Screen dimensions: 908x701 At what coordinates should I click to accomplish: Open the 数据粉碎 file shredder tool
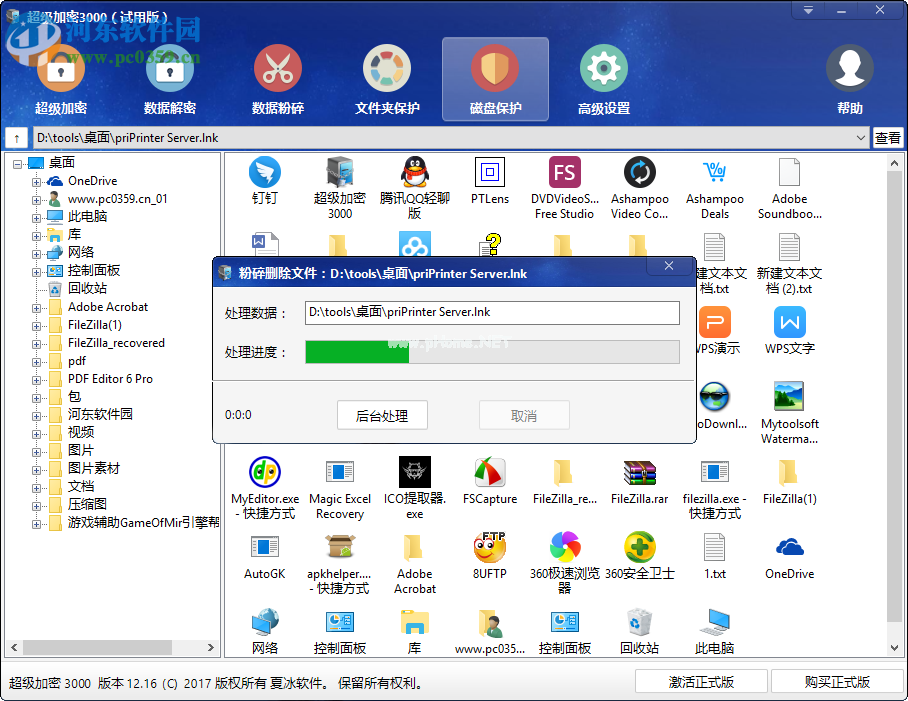pos(277,80)
